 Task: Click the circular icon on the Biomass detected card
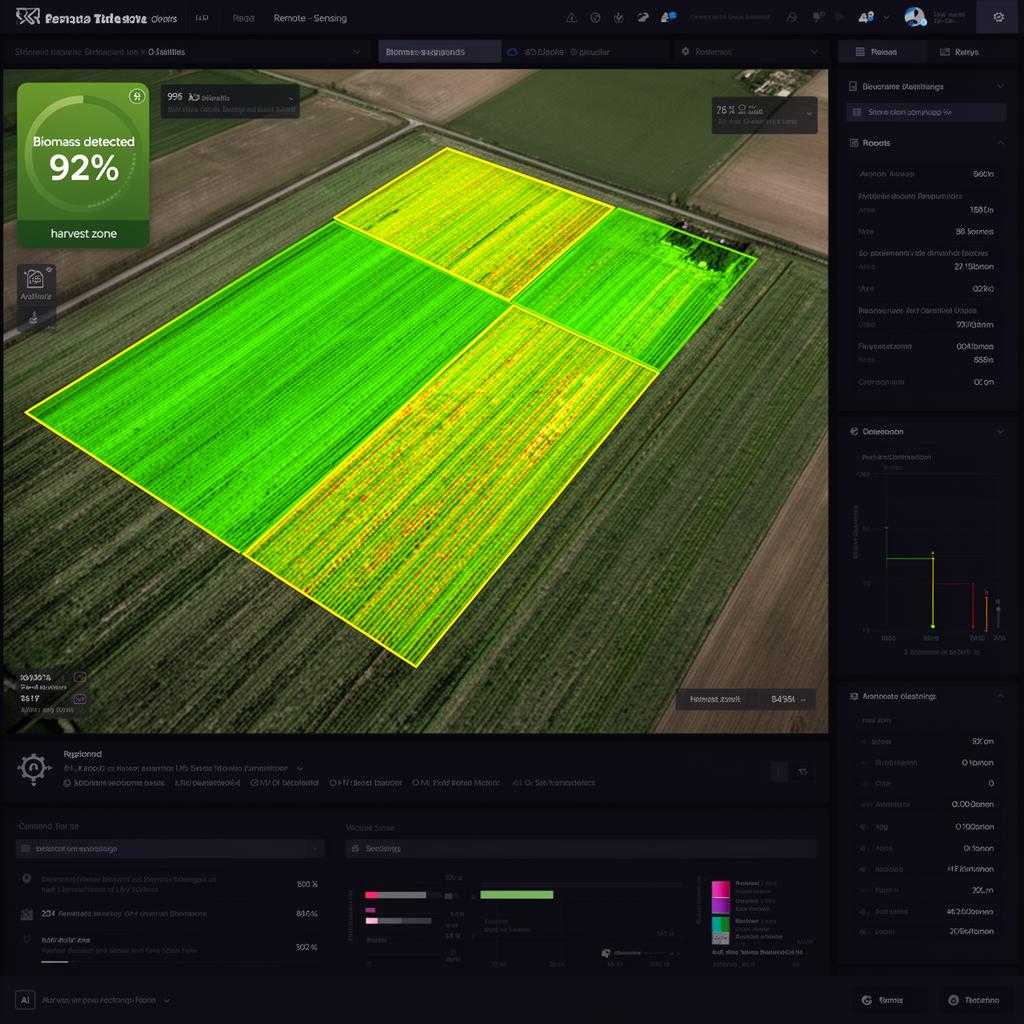coord(136,97)
